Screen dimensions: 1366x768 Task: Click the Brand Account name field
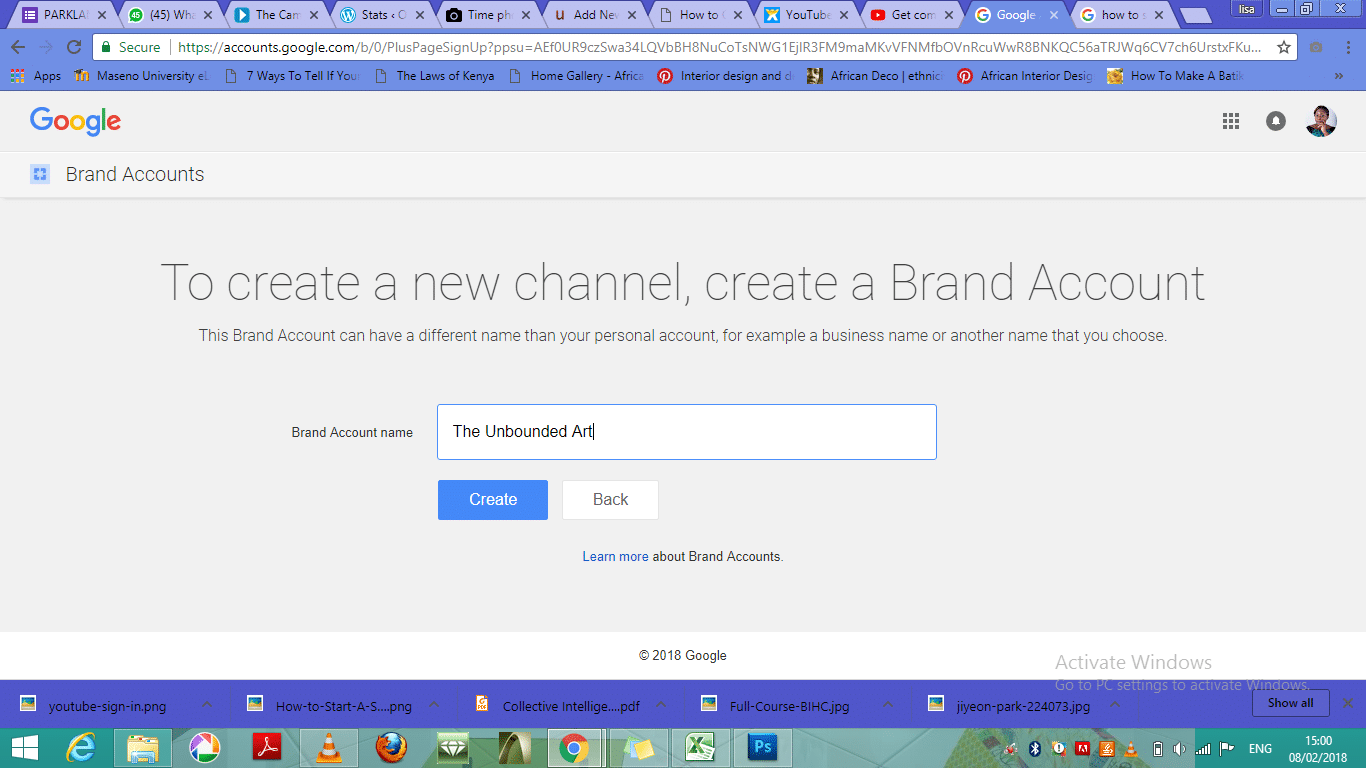click(686, 432)
